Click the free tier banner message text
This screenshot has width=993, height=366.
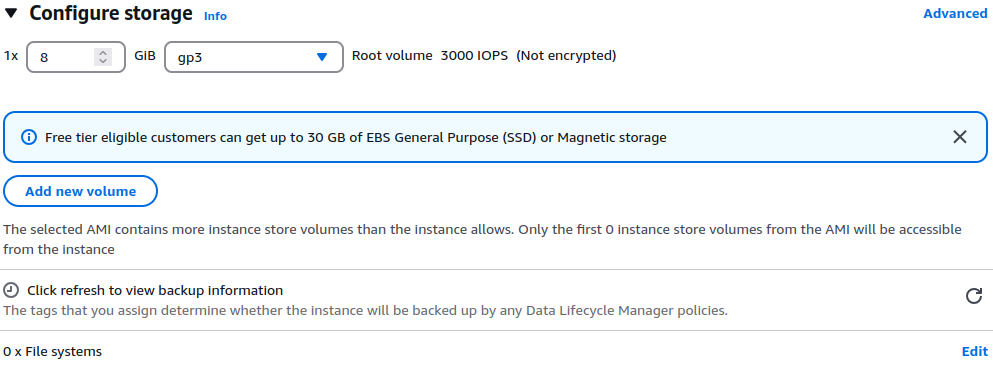coord(356,137)
